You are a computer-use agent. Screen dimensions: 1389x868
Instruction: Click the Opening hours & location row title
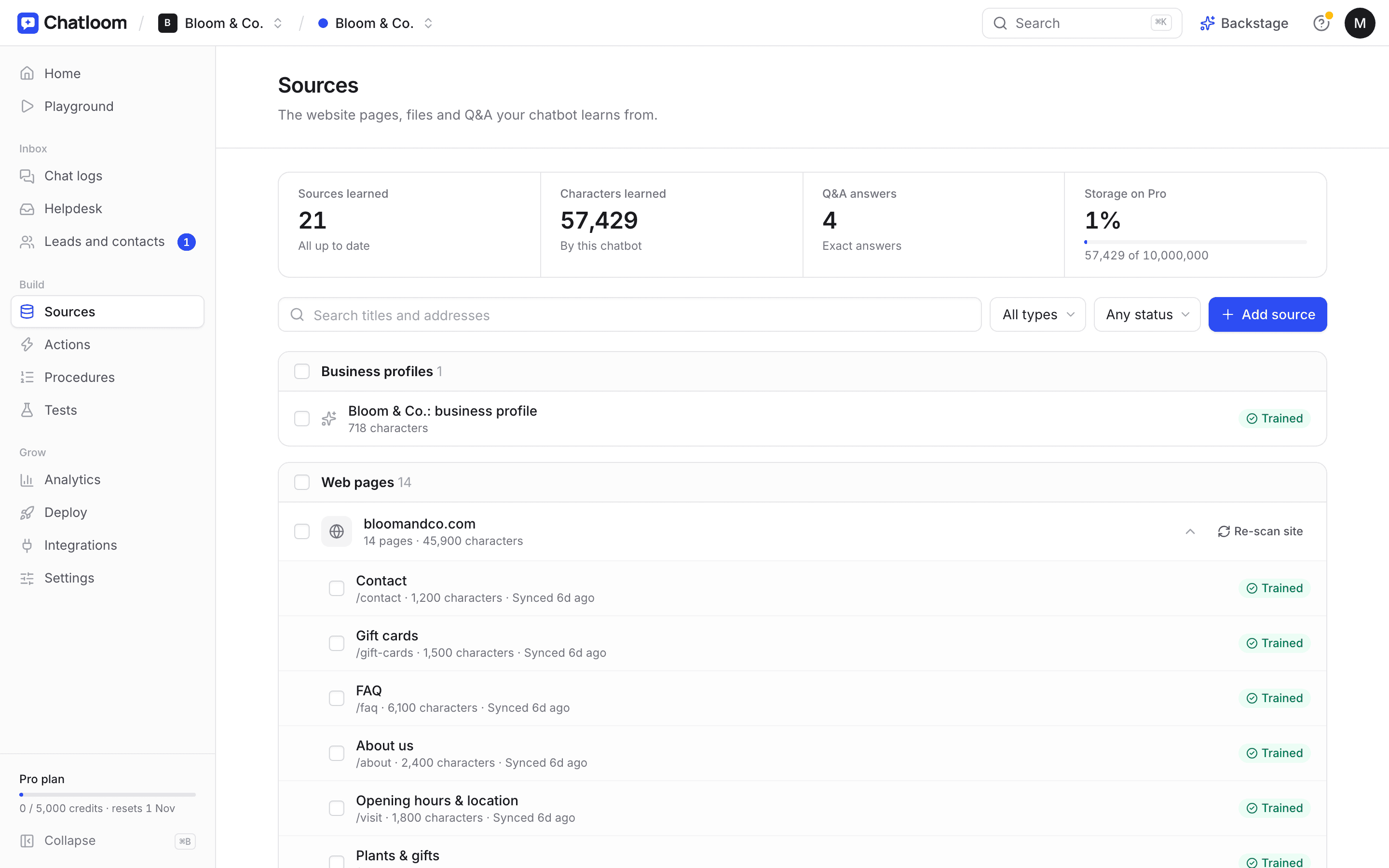[x=437, y=801]
